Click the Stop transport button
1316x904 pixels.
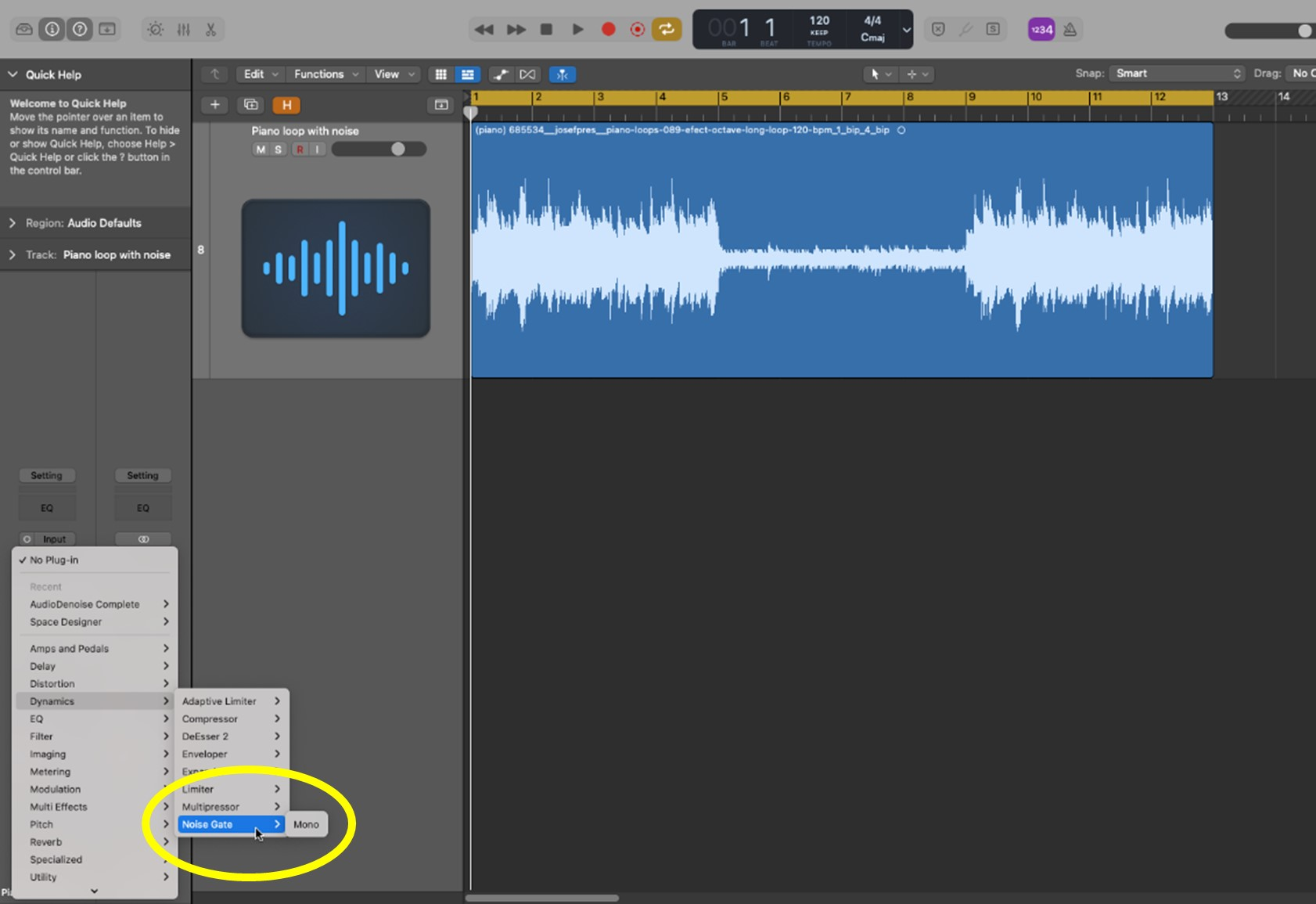(x=547, y=30)
